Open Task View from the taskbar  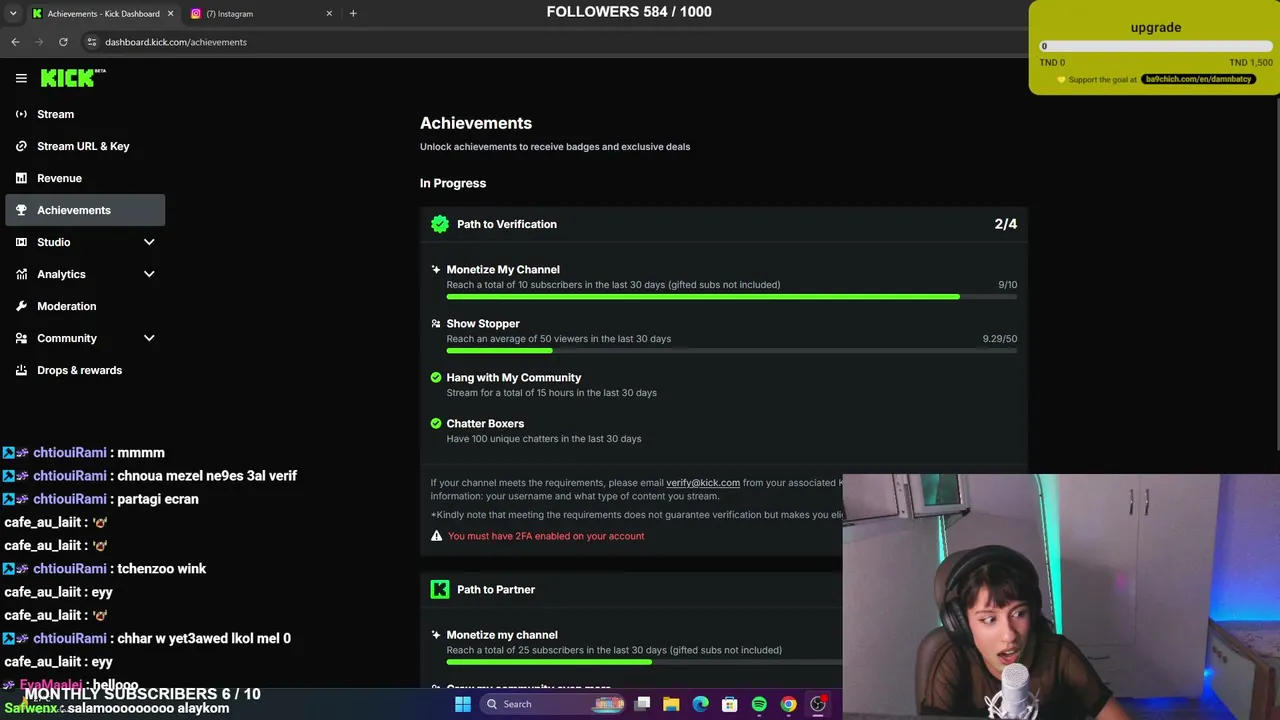coord(642,704)
